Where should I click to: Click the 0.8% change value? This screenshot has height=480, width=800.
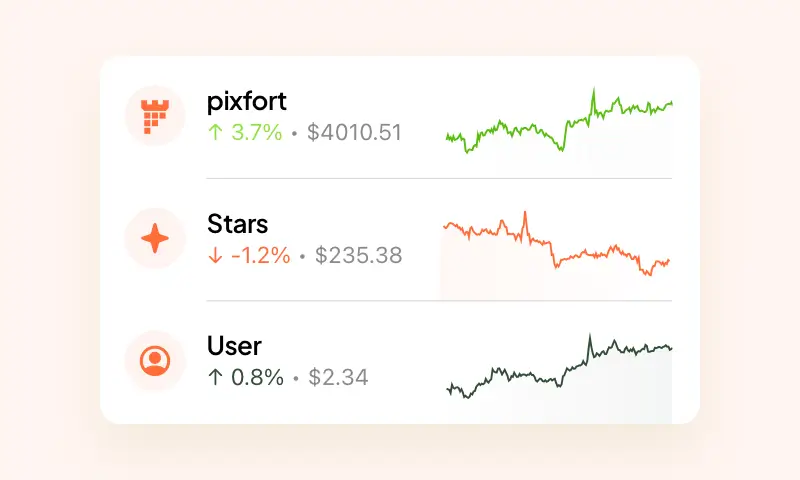point(257,377)
